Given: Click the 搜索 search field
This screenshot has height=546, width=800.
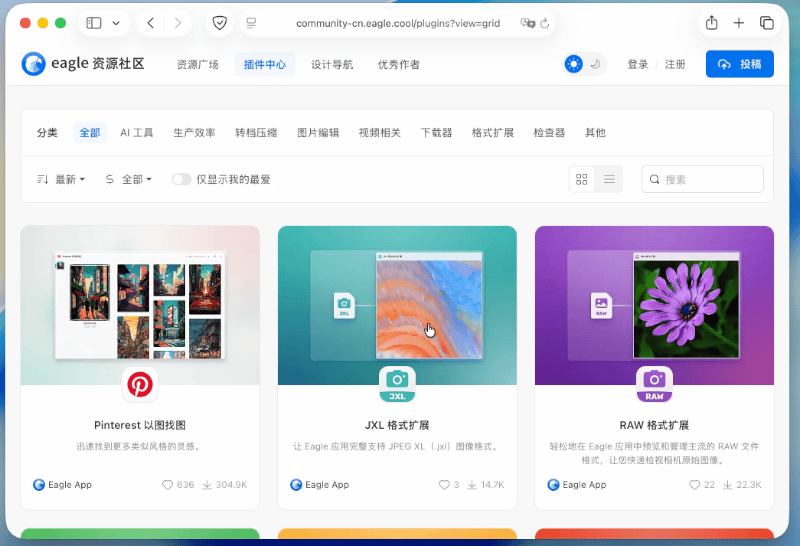Looking at the screenshot, I should click(703, 179).
